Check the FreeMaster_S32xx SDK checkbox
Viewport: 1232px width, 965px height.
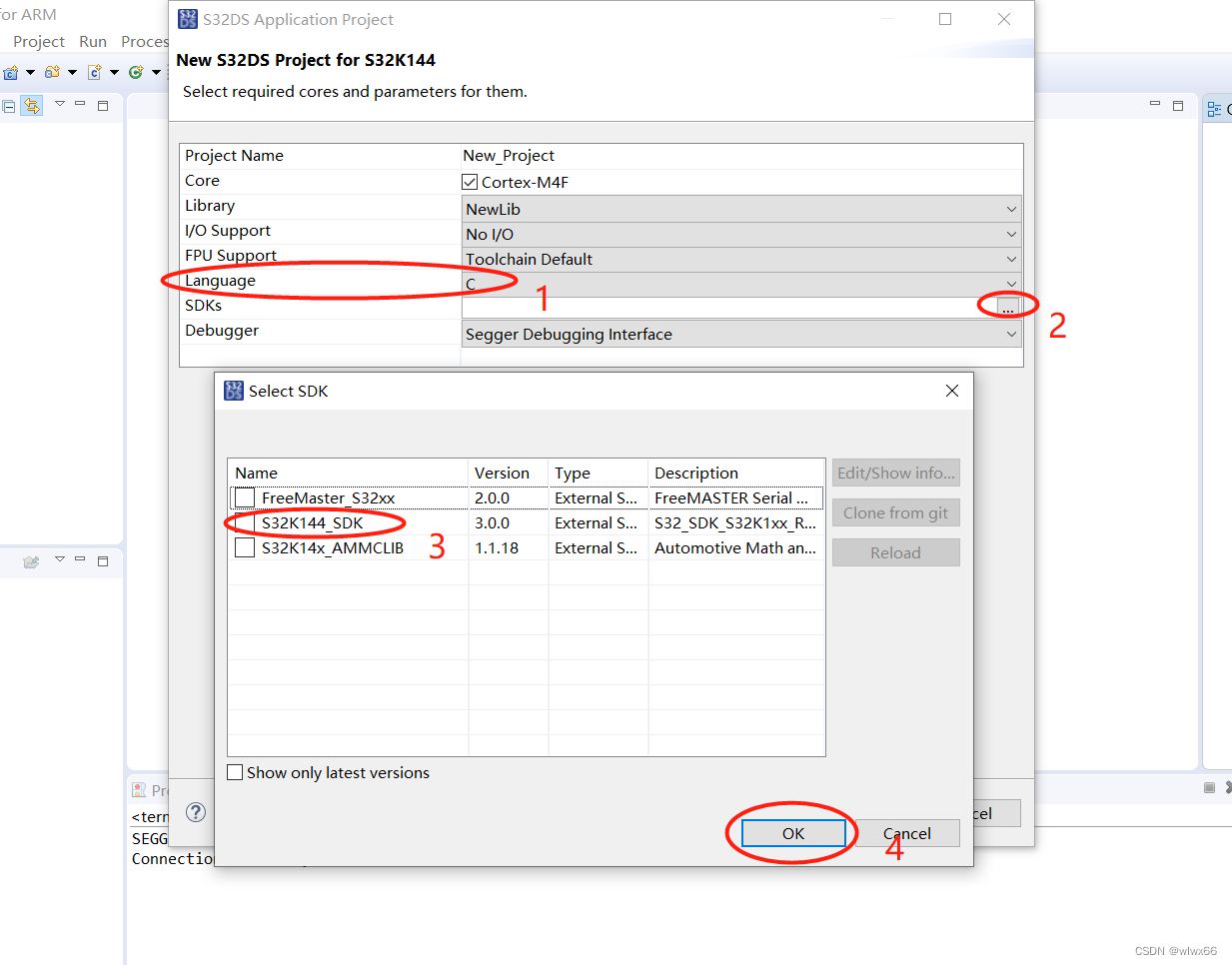click(245, 497)
